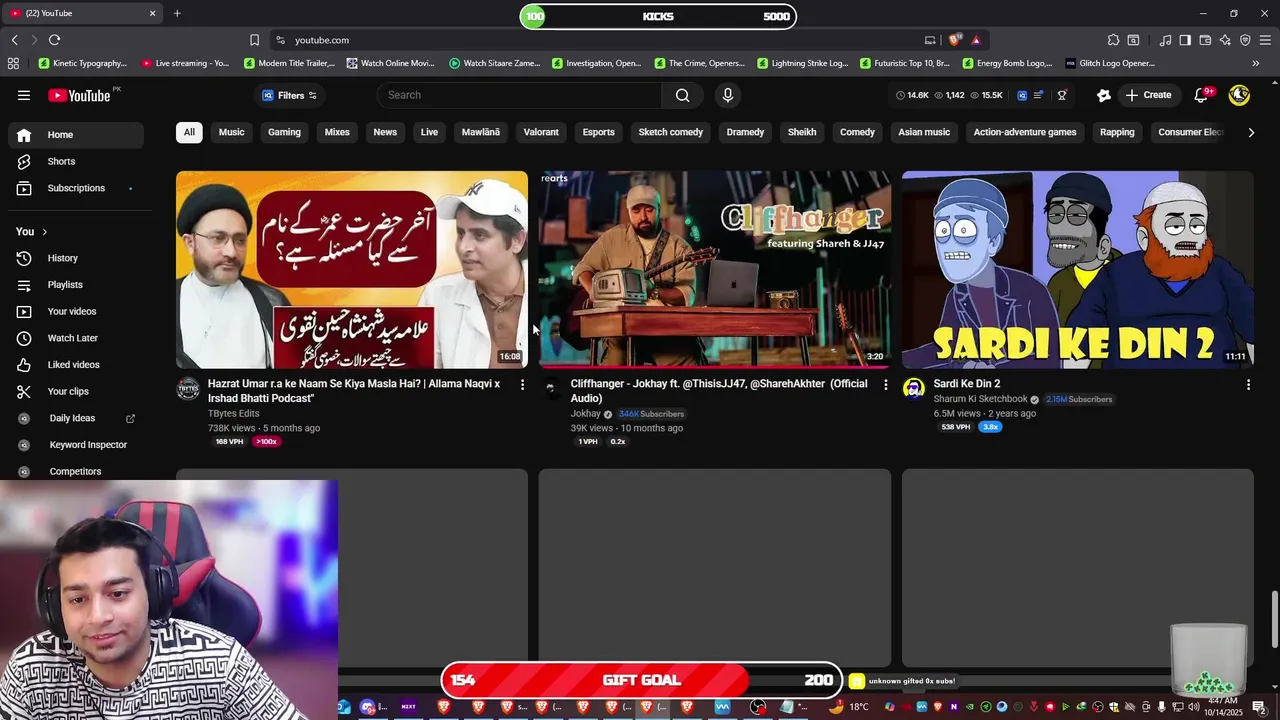The image size is (1280, 720).
Task: Open Brave Shields lion icon
Action: point(955,40)
